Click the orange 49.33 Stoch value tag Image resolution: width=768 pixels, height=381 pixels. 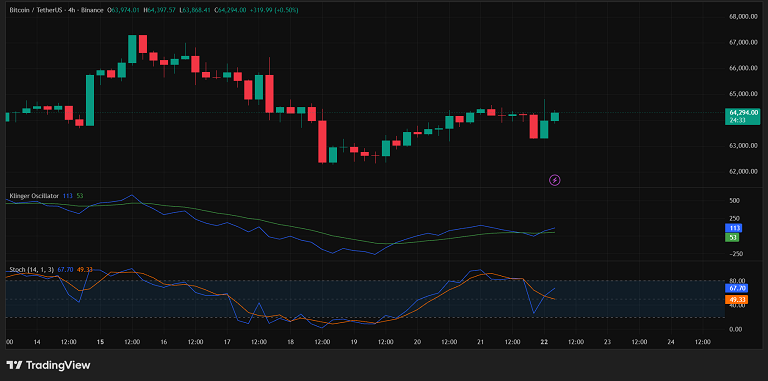[736, 299]
